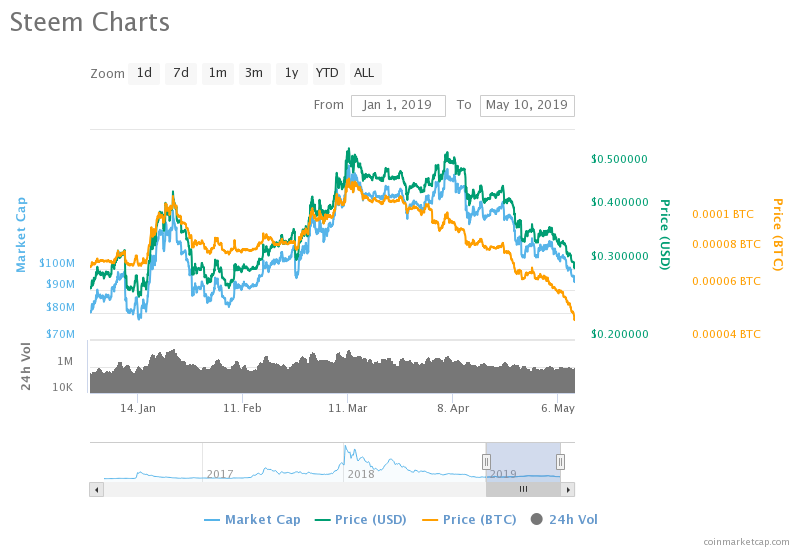Click the To date field May 10, 2019
Viewport: 800px width, 550px height.
click(527, 106)
